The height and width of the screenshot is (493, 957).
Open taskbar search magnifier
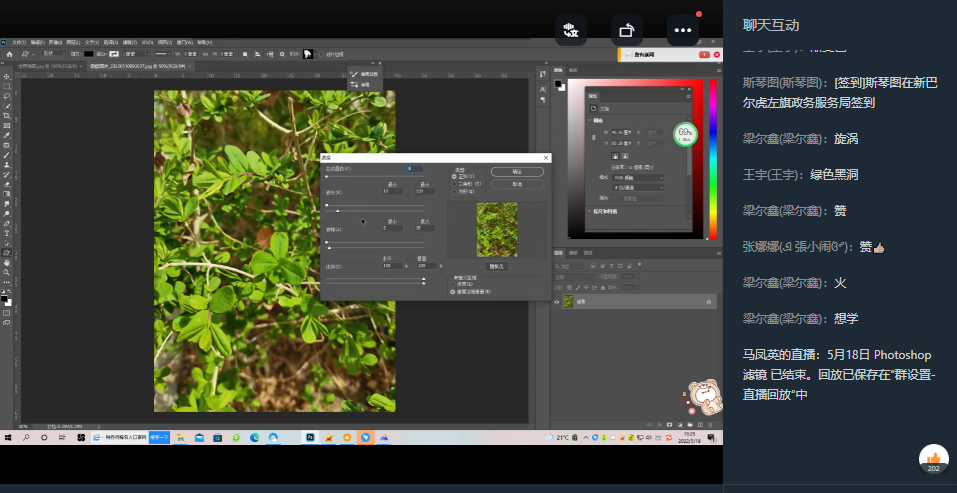coord(26,437)
